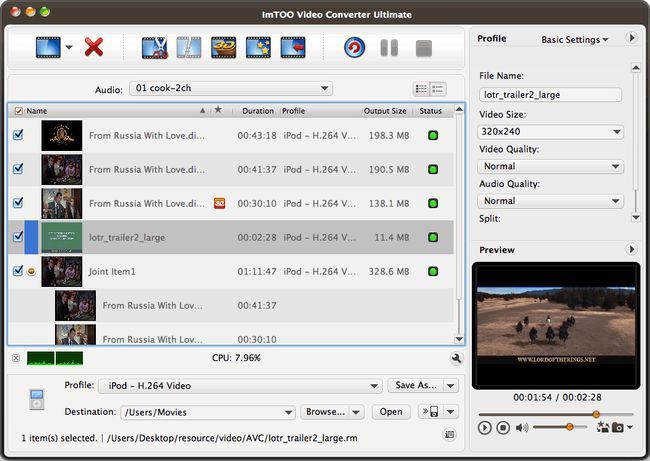Click the red X remove file icon
650x461 pixels.
(x=94, y=46)
